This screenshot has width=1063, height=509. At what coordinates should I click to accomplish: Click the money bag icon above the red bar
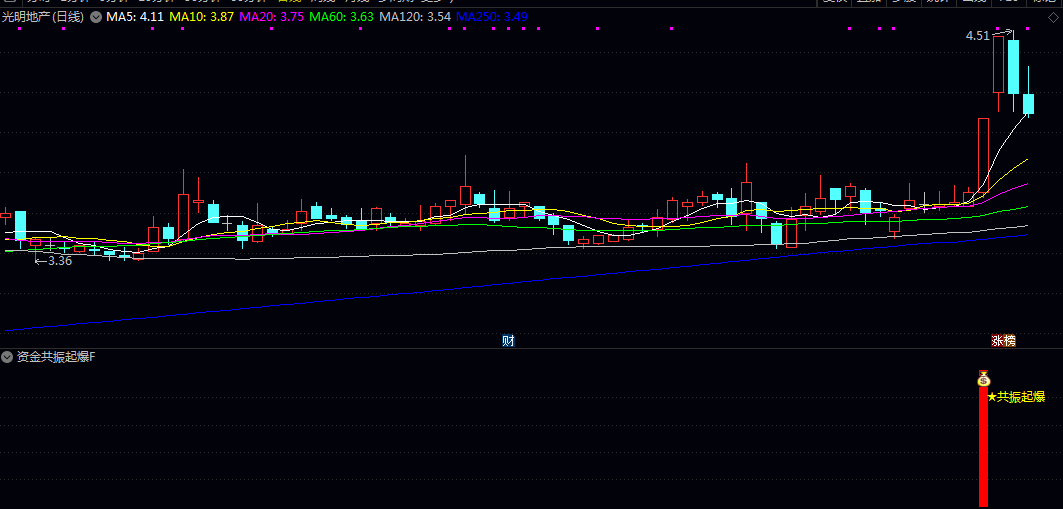(983, 378)
